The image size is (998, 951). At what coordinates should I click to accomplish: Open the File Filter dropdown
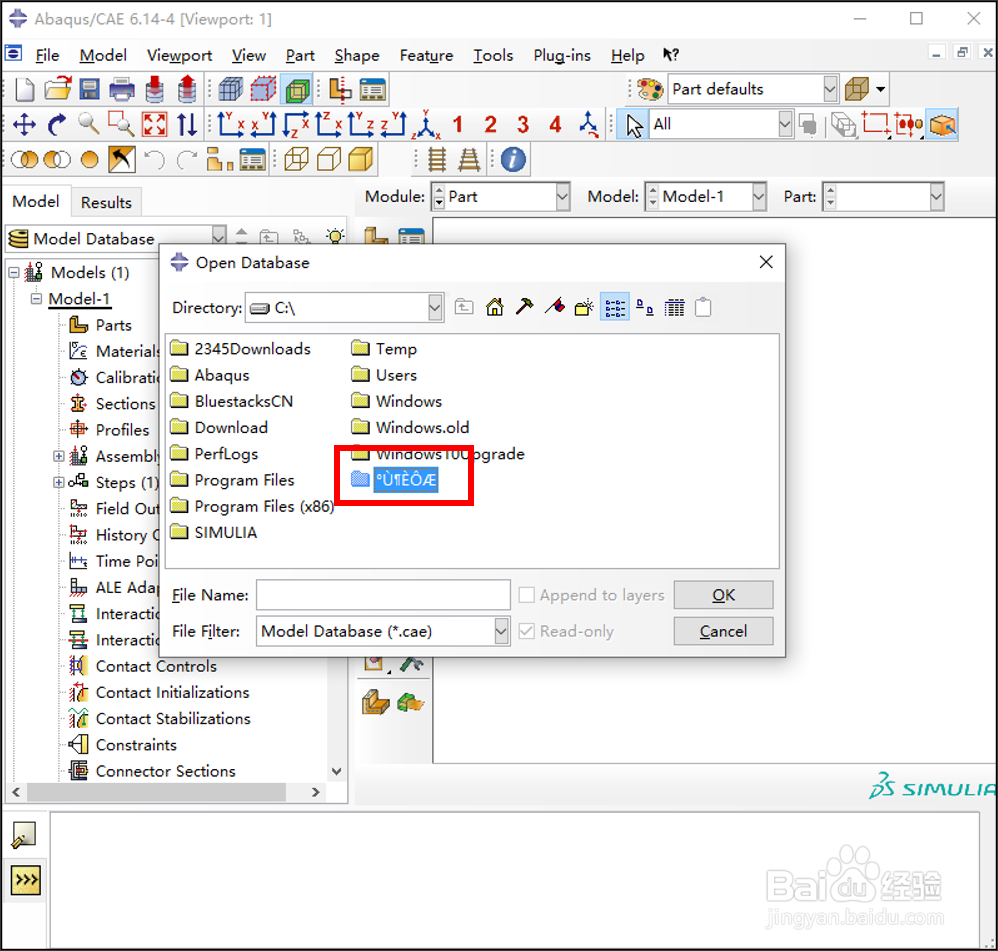point(501,631)
